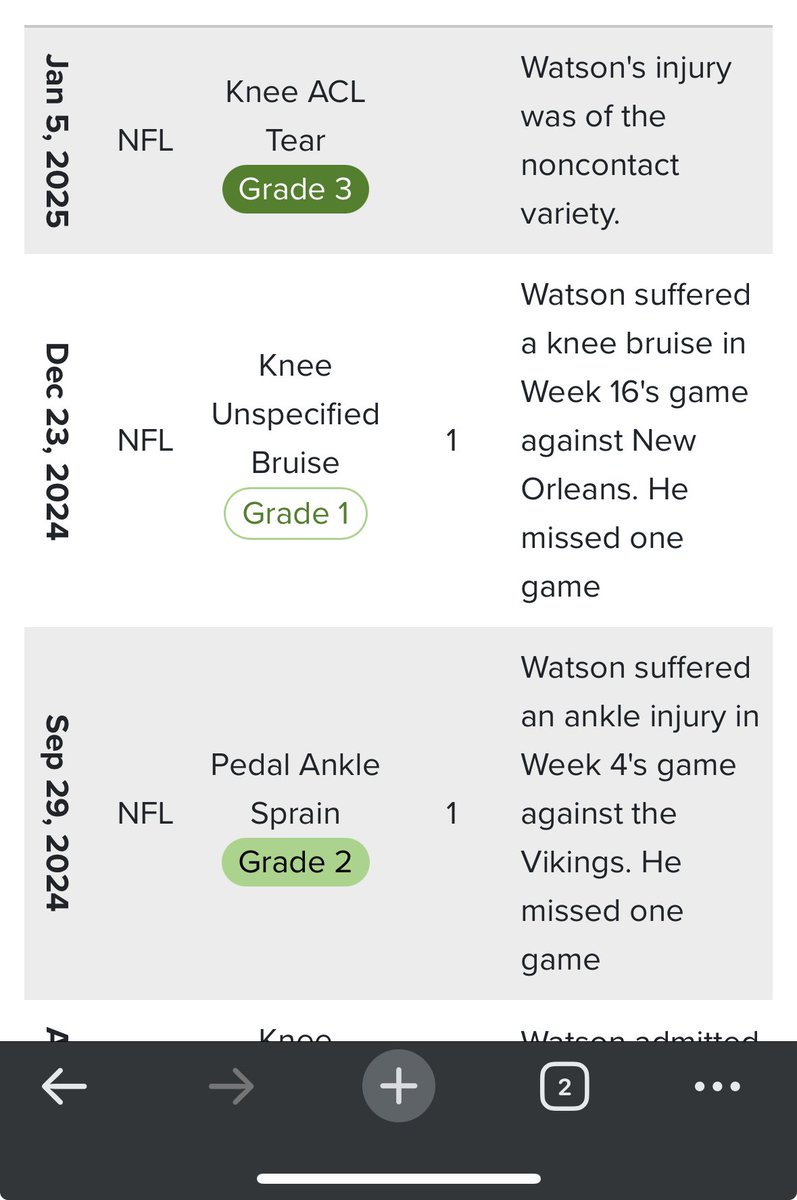The height and width of the screenshot is (1200, 797).
Task: Select the Dec 23, 2024 date cell
Action: (x=56, y=441)
